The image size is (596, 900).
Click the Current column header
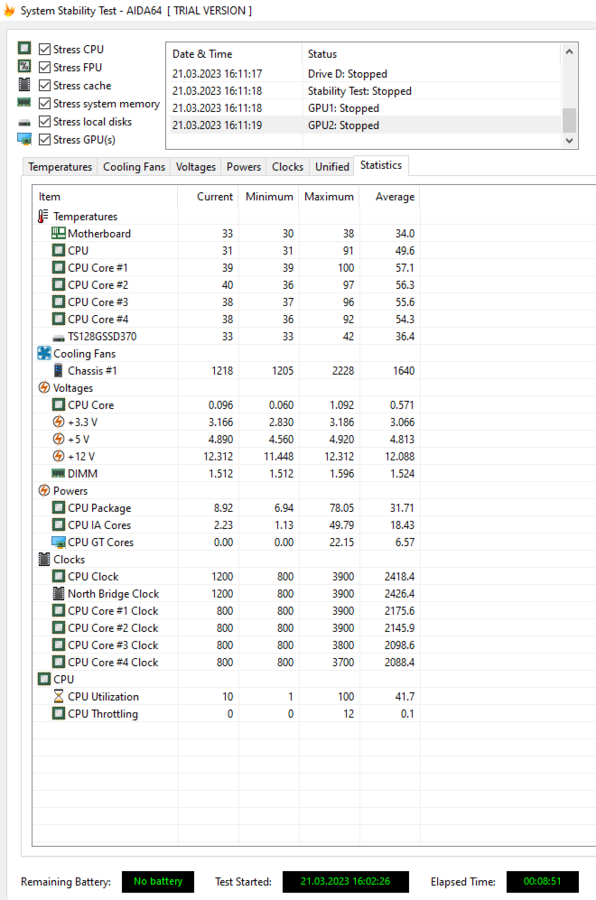[208, 196]
